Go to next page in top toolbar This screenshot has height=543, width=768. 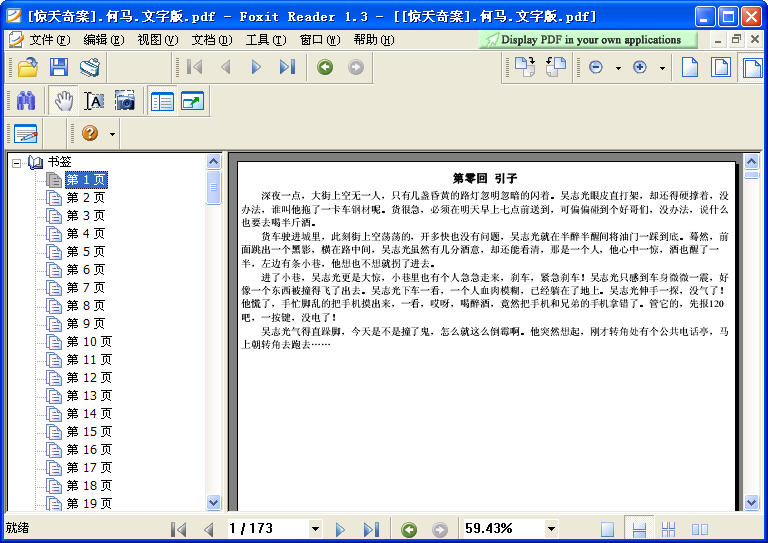(256, 67)
